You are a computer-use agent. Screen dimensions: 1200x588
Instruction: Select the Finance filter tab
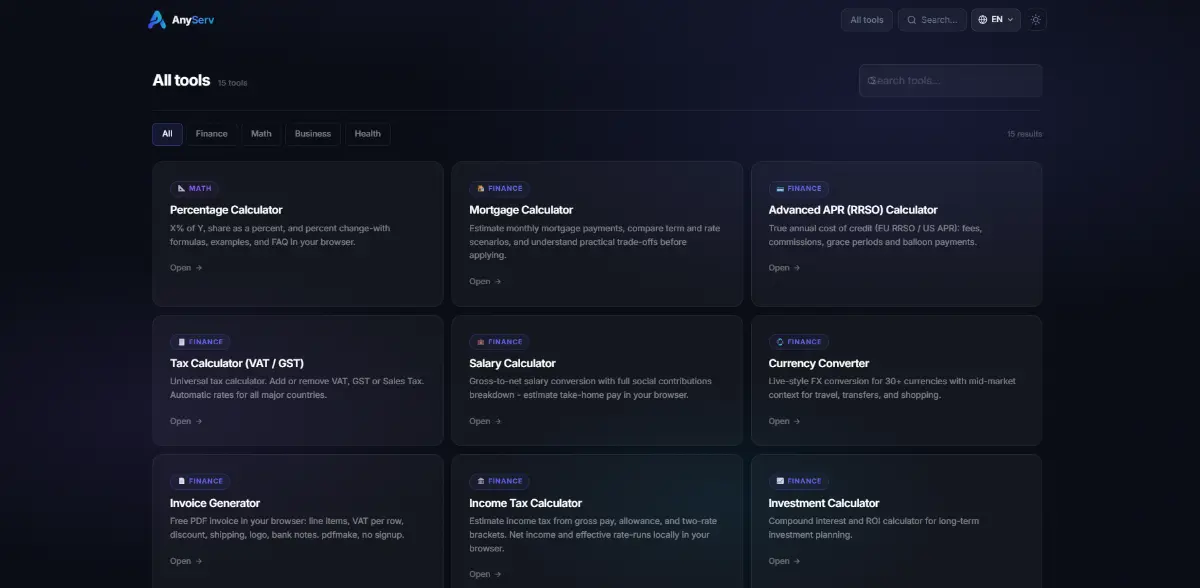[212, 134]
